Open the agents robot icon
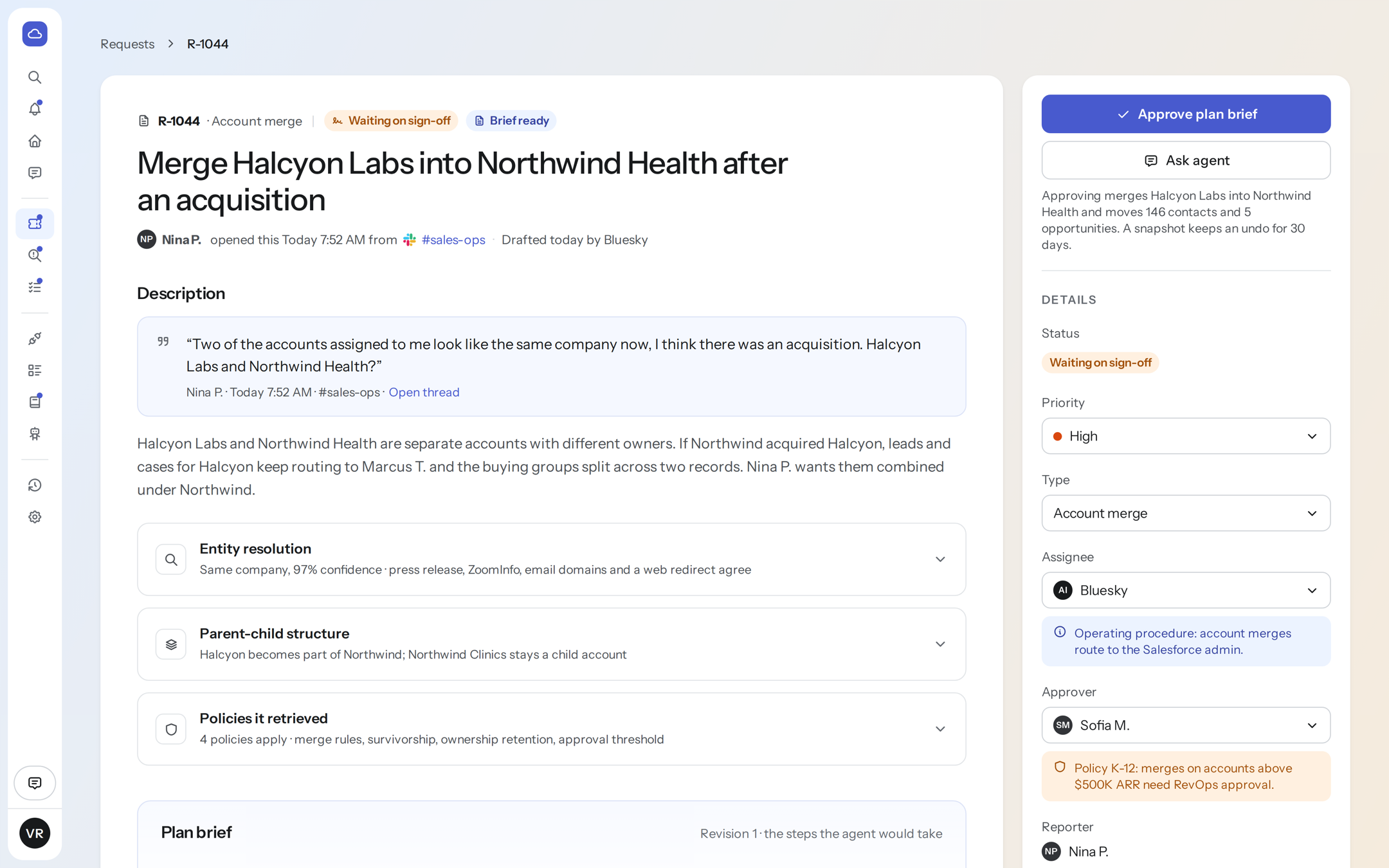1389x868 pixels. tap(35, 434)
